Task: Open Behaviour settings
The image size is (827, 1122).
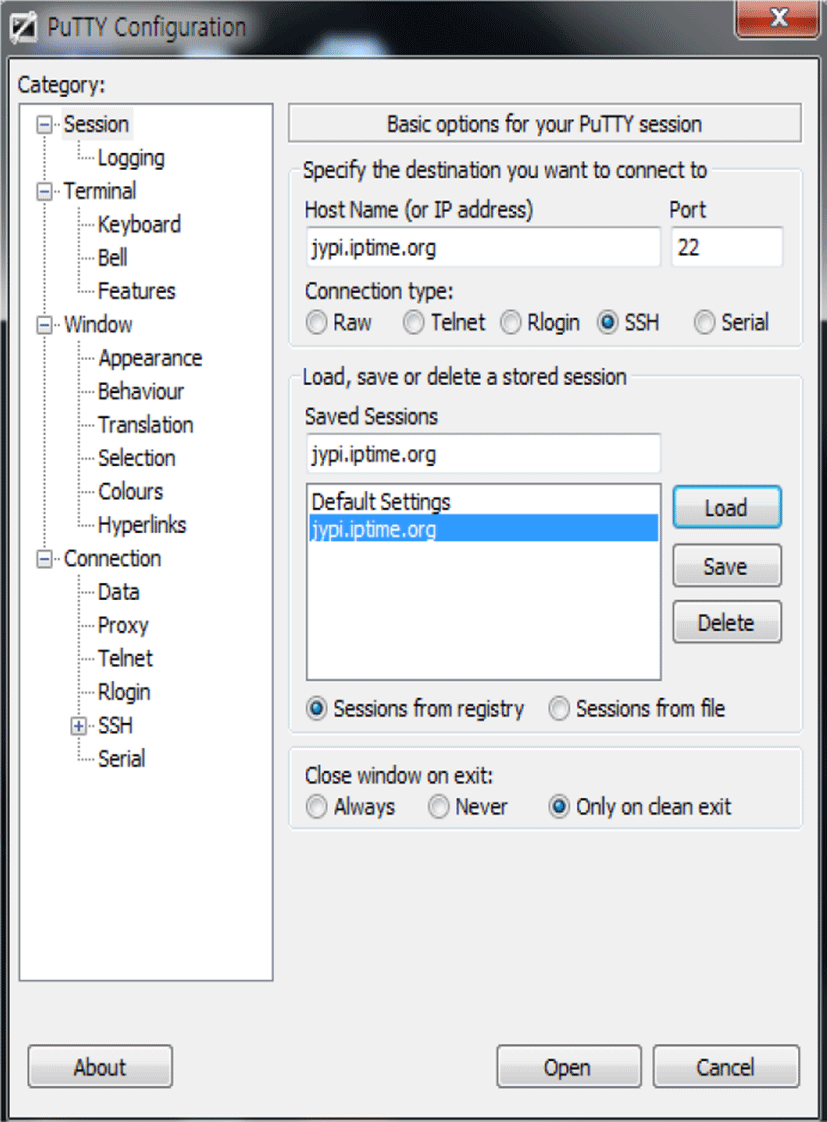Action: [x=141, y=391]
